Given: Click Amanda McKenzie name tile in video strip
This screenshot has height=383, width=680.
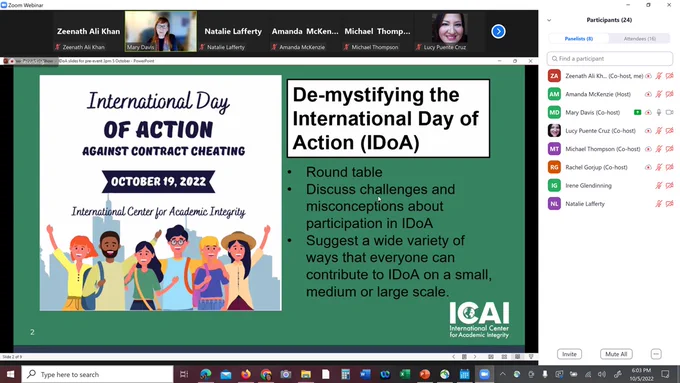Looking at the screenshot, I should coord(305,31).
